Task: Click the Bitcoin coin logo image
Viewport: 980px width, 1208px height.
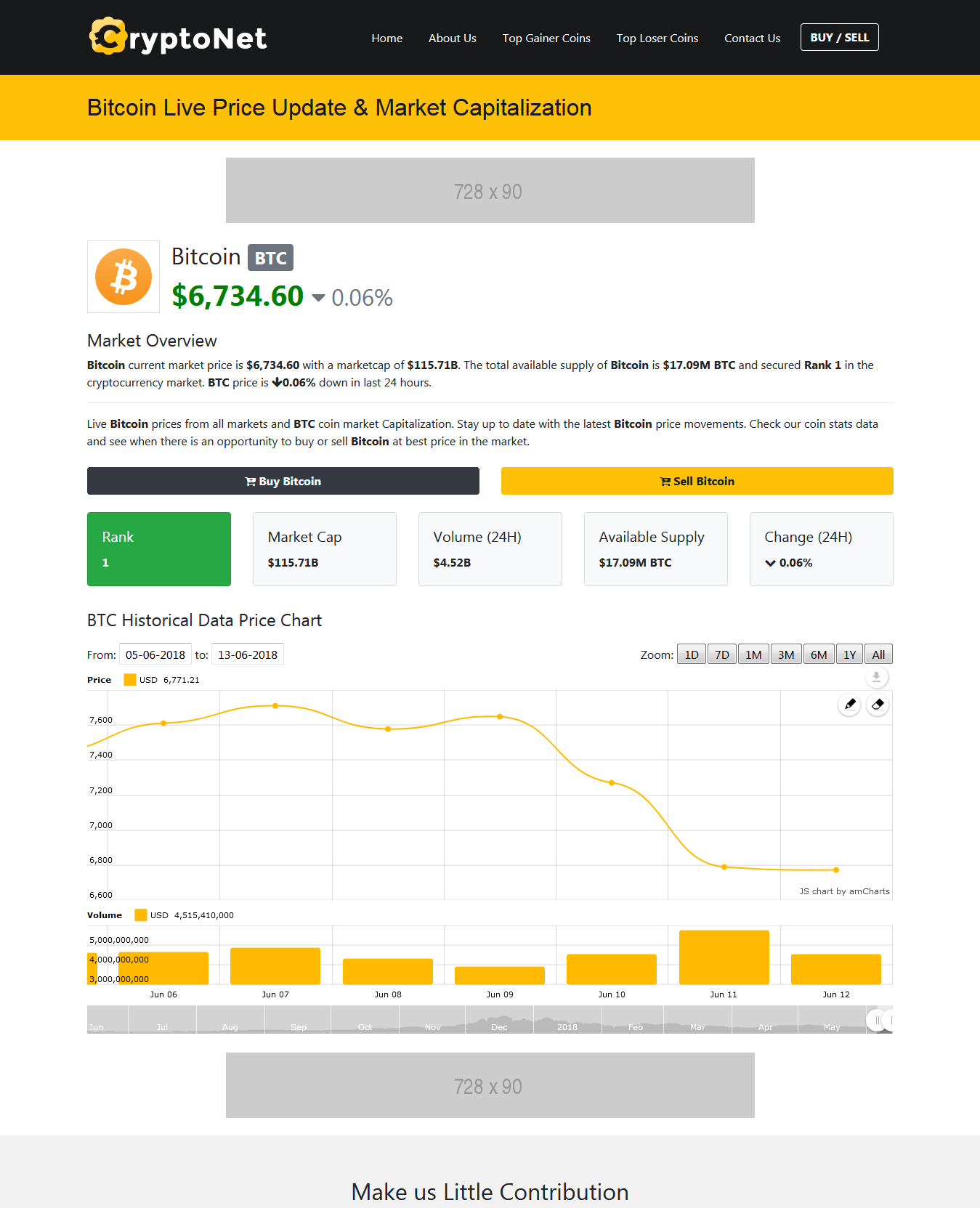Action: (x=123, y=277)
